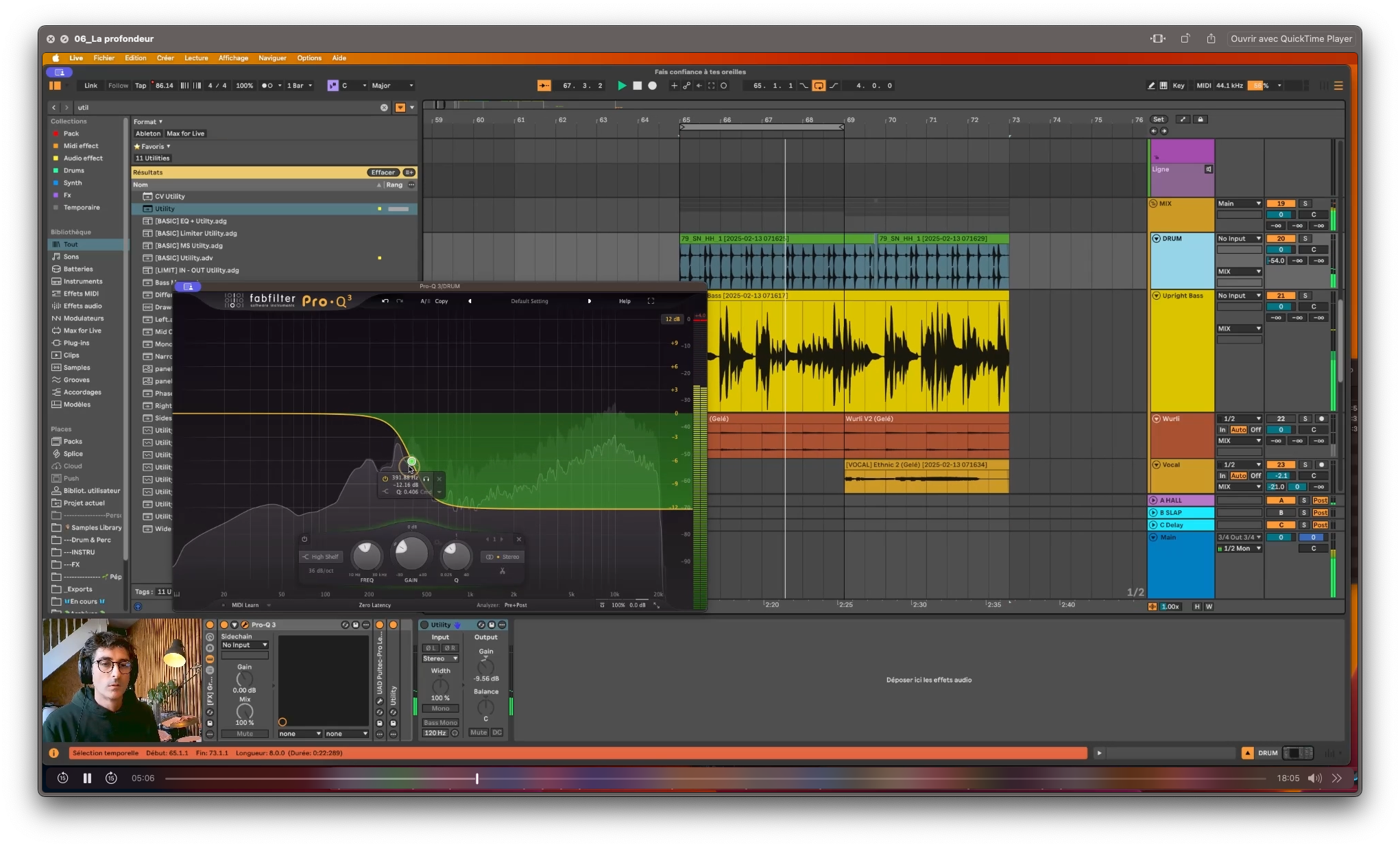The image size is (1400, 847).
Task: Click the browser search field containing util
Action: pyautogui.click(x=228, y=108)
